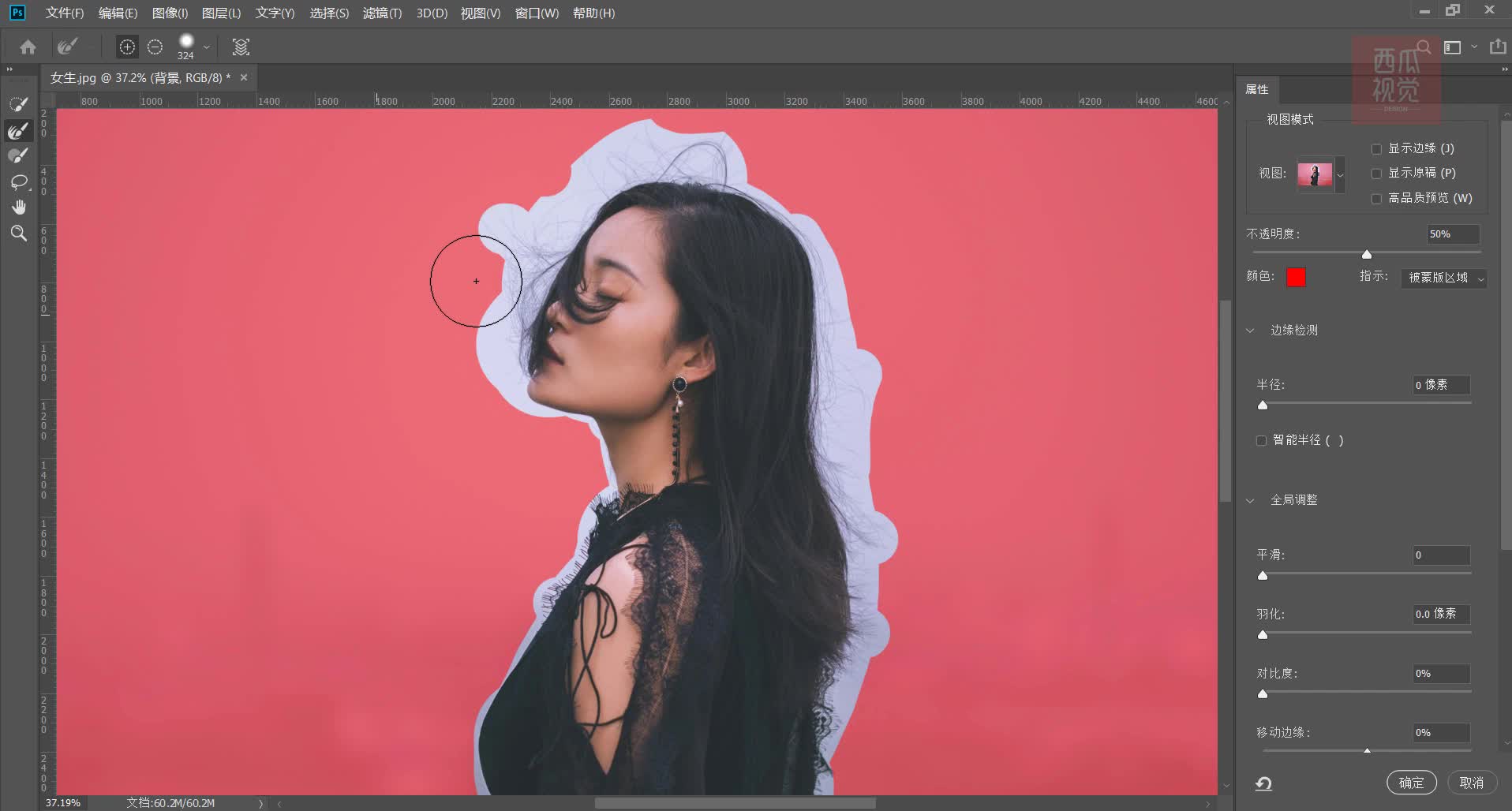Click the 半径 slider handle
The height and width of the screenshot is (811, 1512).
click(1263, 405)
